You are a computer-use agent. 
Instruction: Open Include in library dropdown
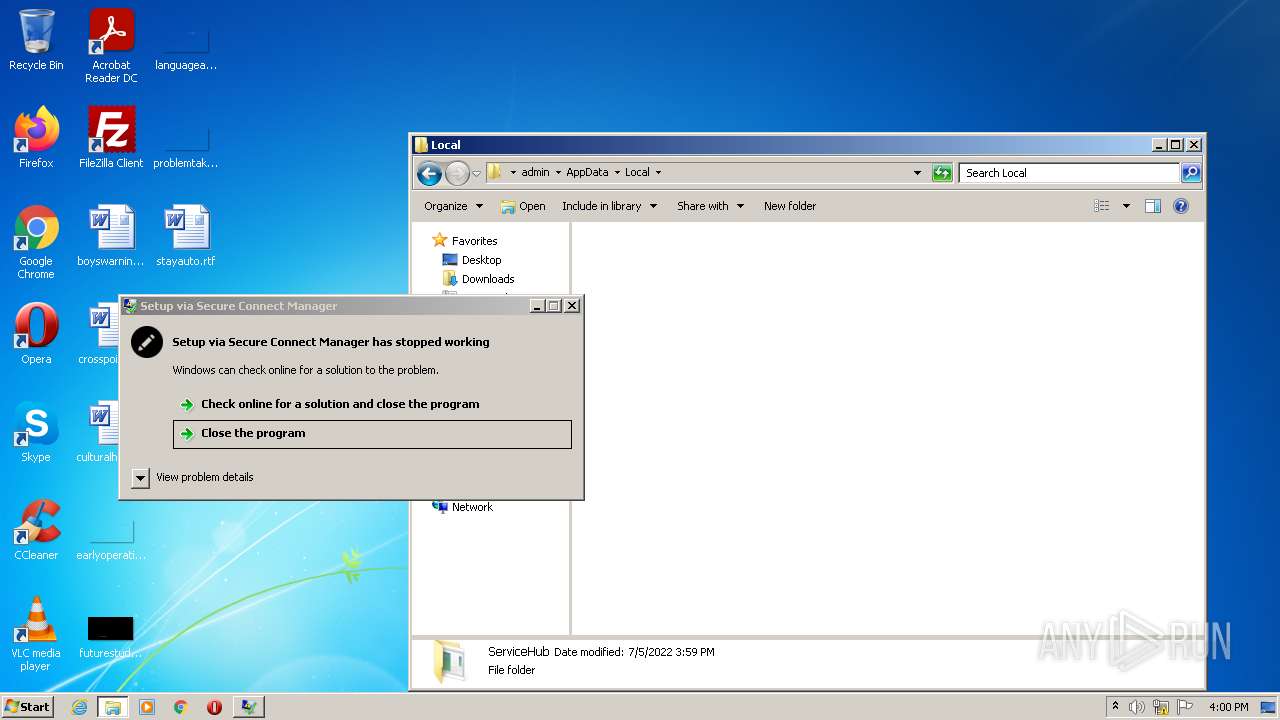click(x=609, y=206)
